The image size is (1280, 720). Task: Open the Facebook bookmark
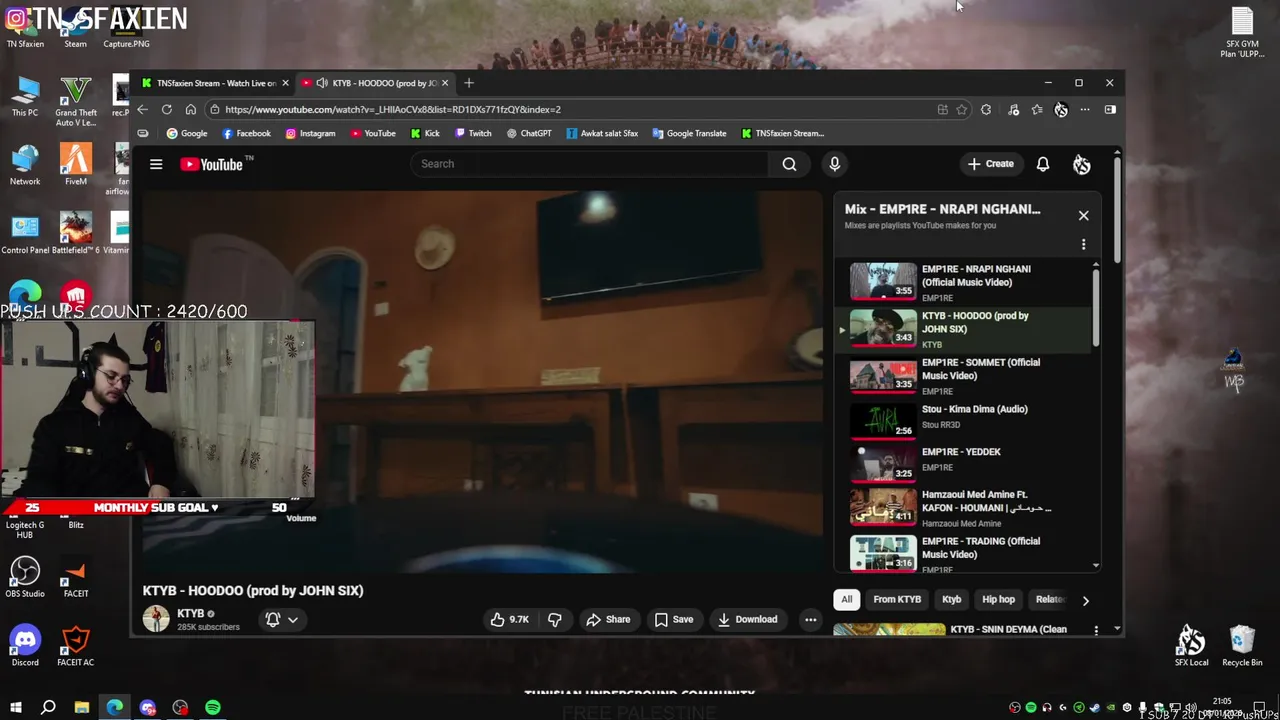click(x=246, y=133)
